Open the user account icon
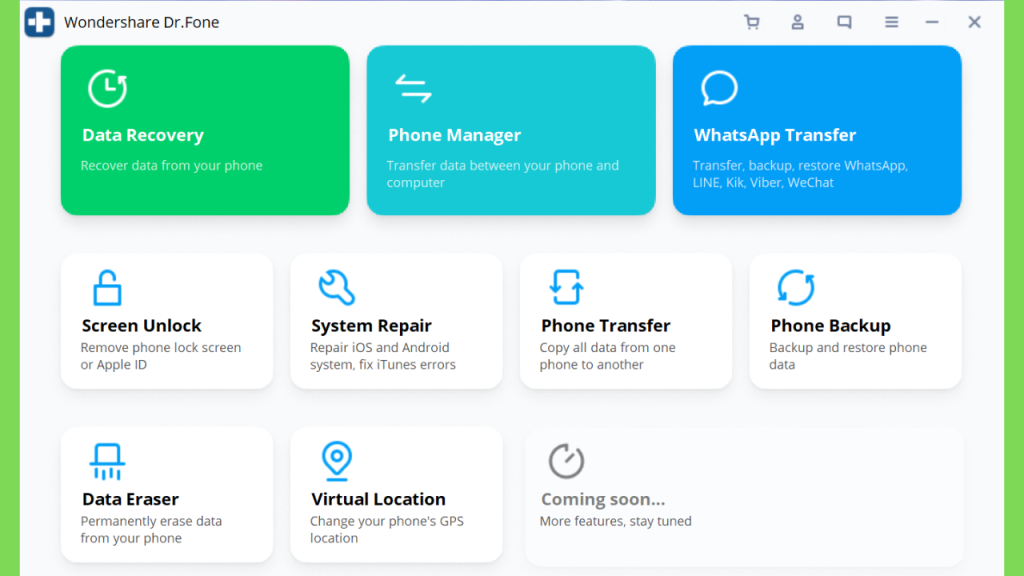This screenshot has width=1024, height=576. click(x=797, y=22)
